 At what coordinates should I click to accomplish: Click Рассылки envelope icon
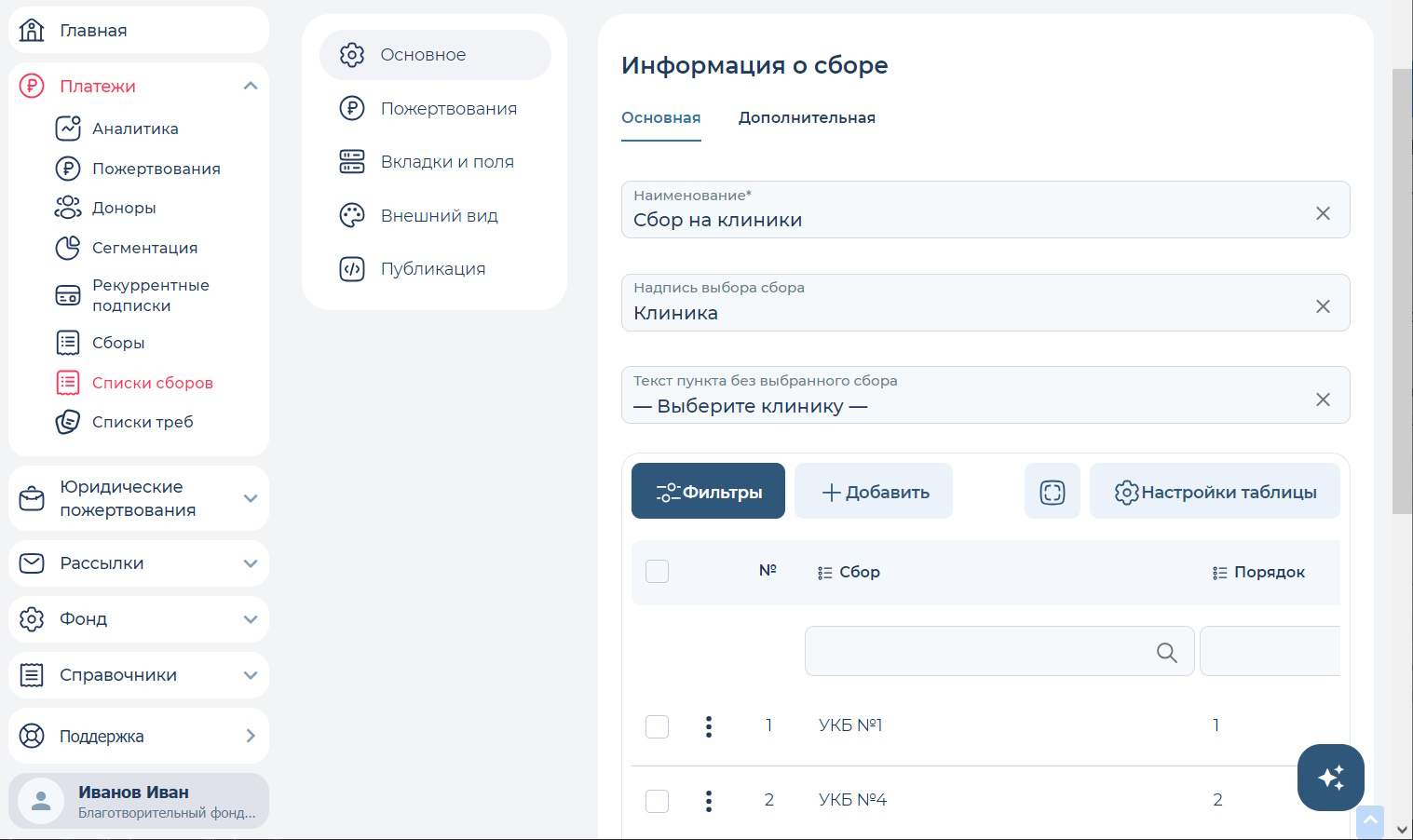(x=32, y=563)
